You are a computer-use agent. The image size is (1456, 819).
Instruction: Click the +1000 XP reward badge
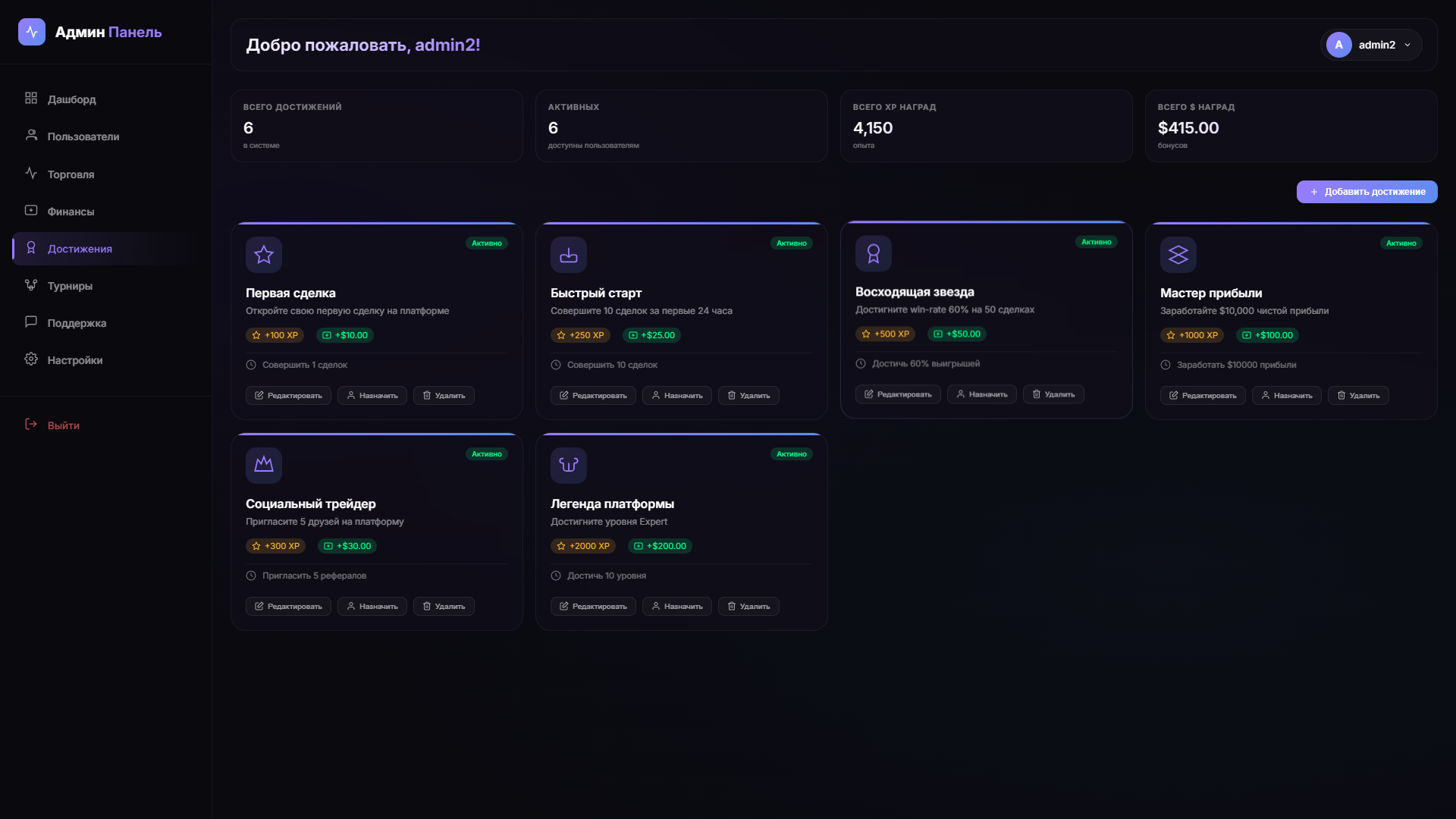tap(1192, 335)
